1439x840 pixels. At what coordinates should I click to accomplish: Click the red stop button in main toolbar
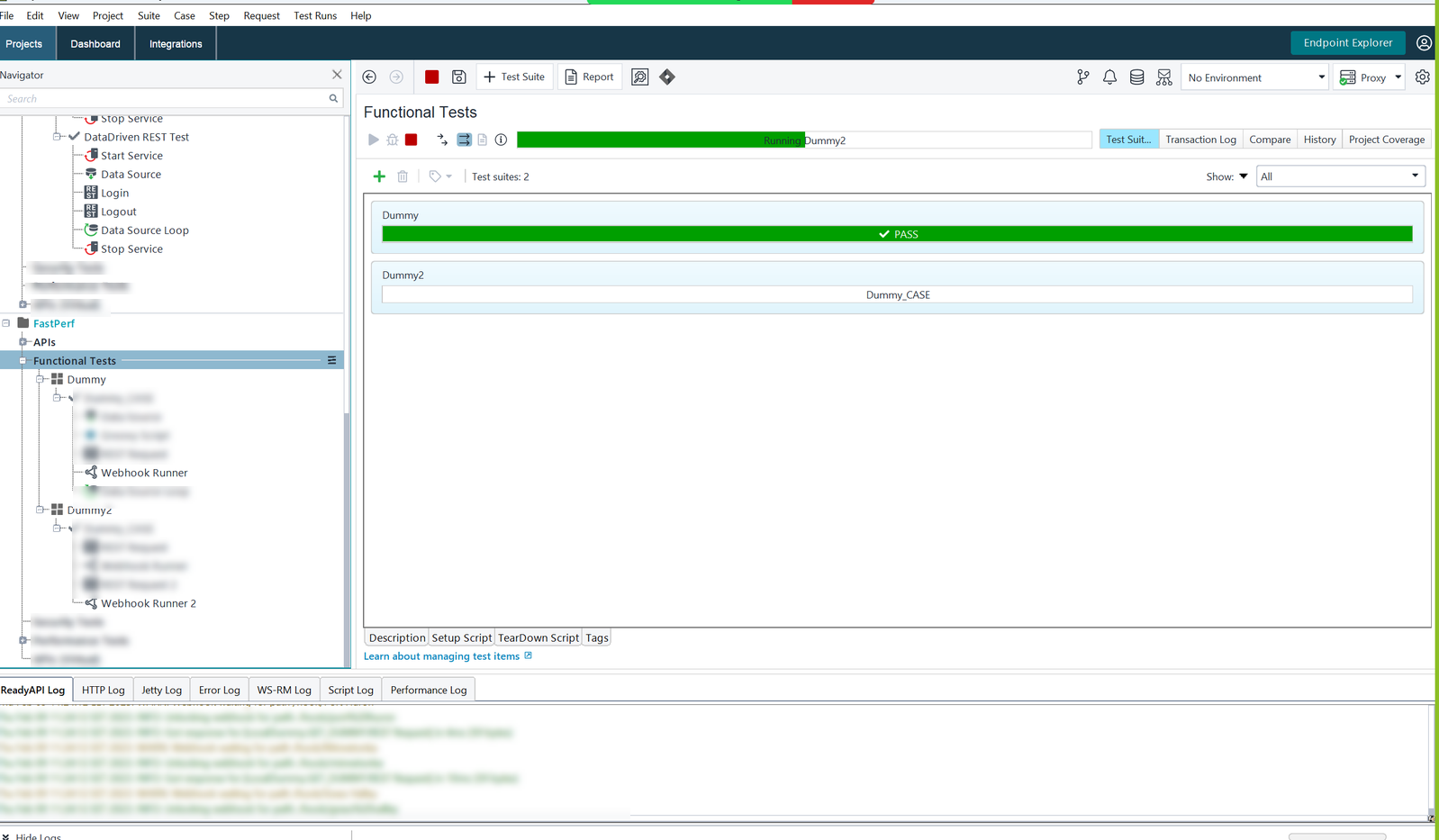432,77
